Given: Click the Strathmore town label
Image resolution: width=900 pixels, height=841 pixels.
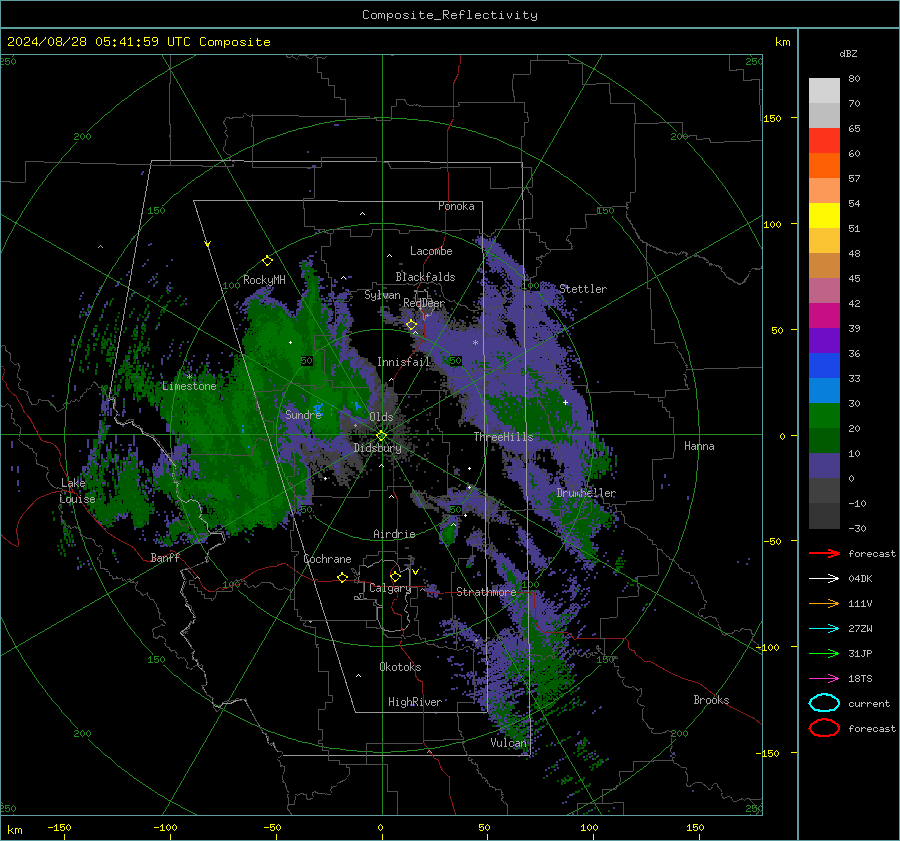Looking at the screenshot, I should pyautogui.click(x=486, y=592).
